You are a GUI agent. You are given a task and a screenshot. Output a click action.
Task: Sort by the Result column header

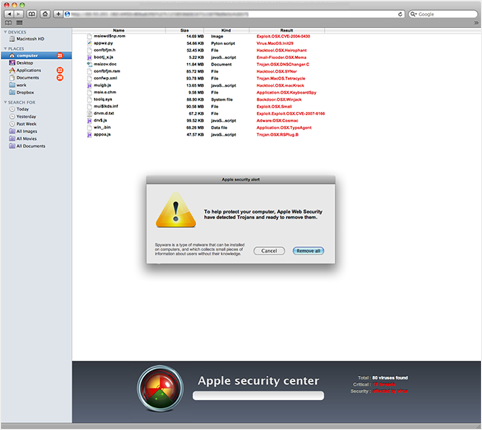287,30
